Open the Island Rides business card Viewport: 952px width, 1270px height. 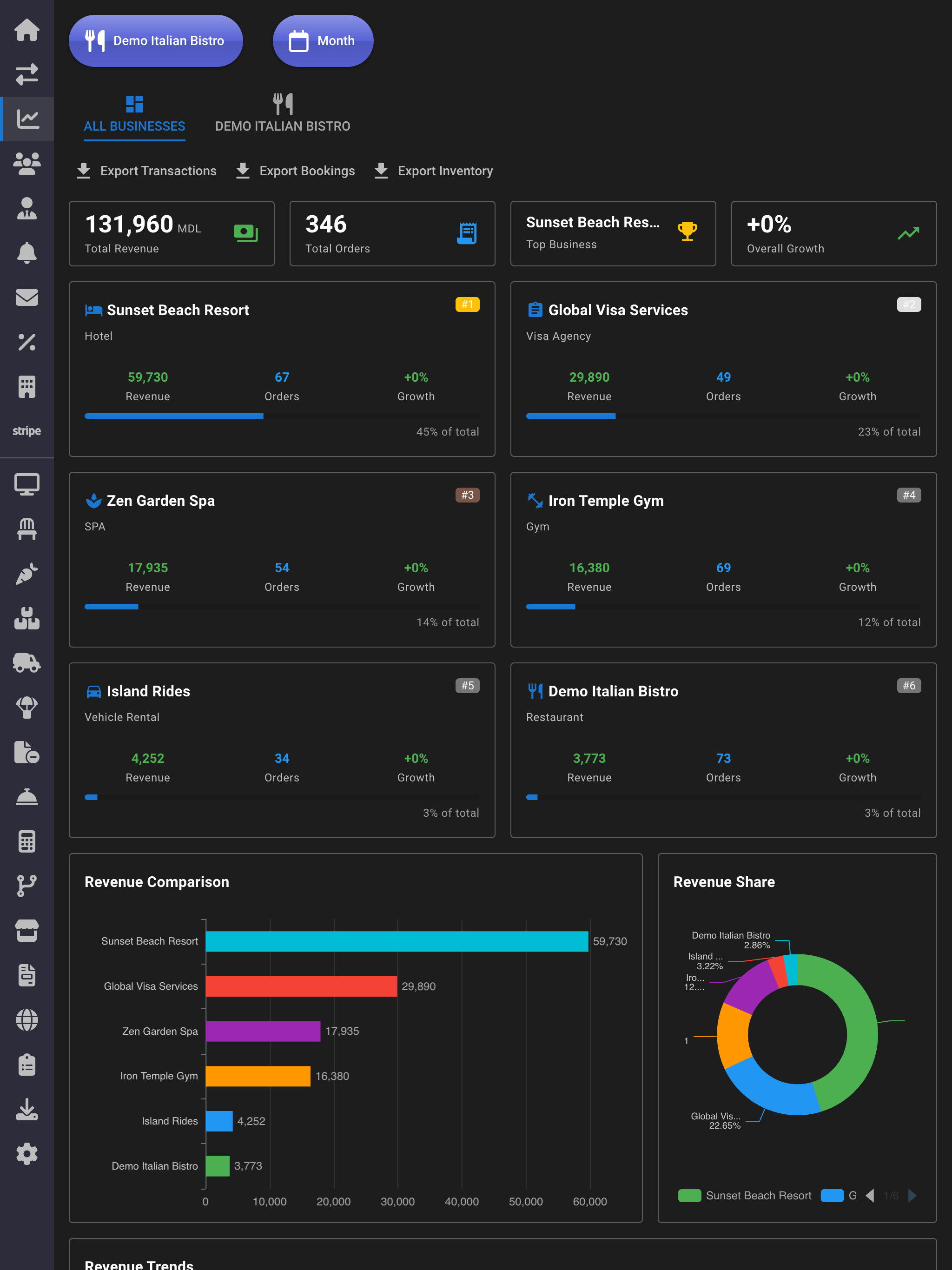point(282,750)
